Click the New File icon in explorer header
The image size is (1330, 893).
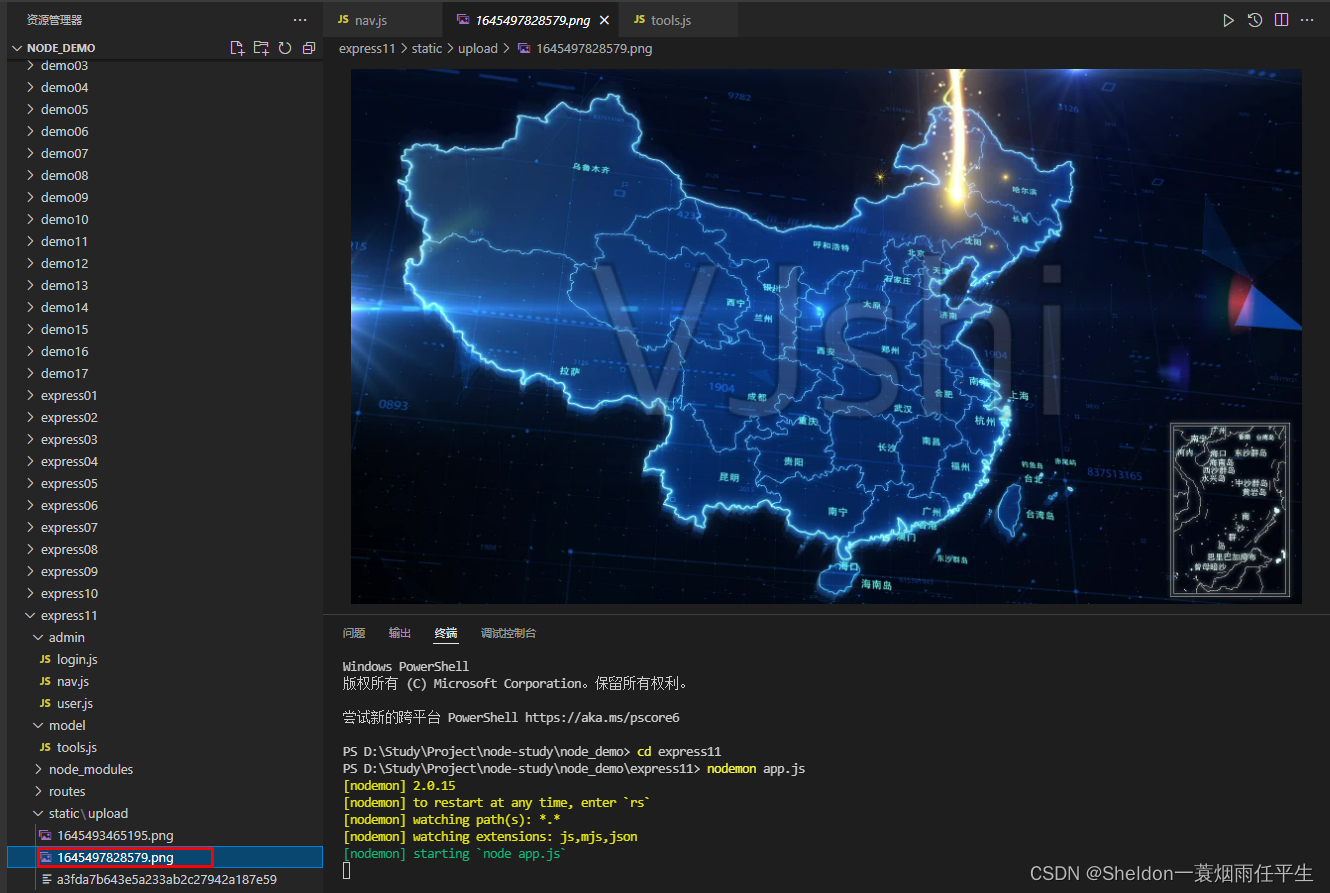237,48
